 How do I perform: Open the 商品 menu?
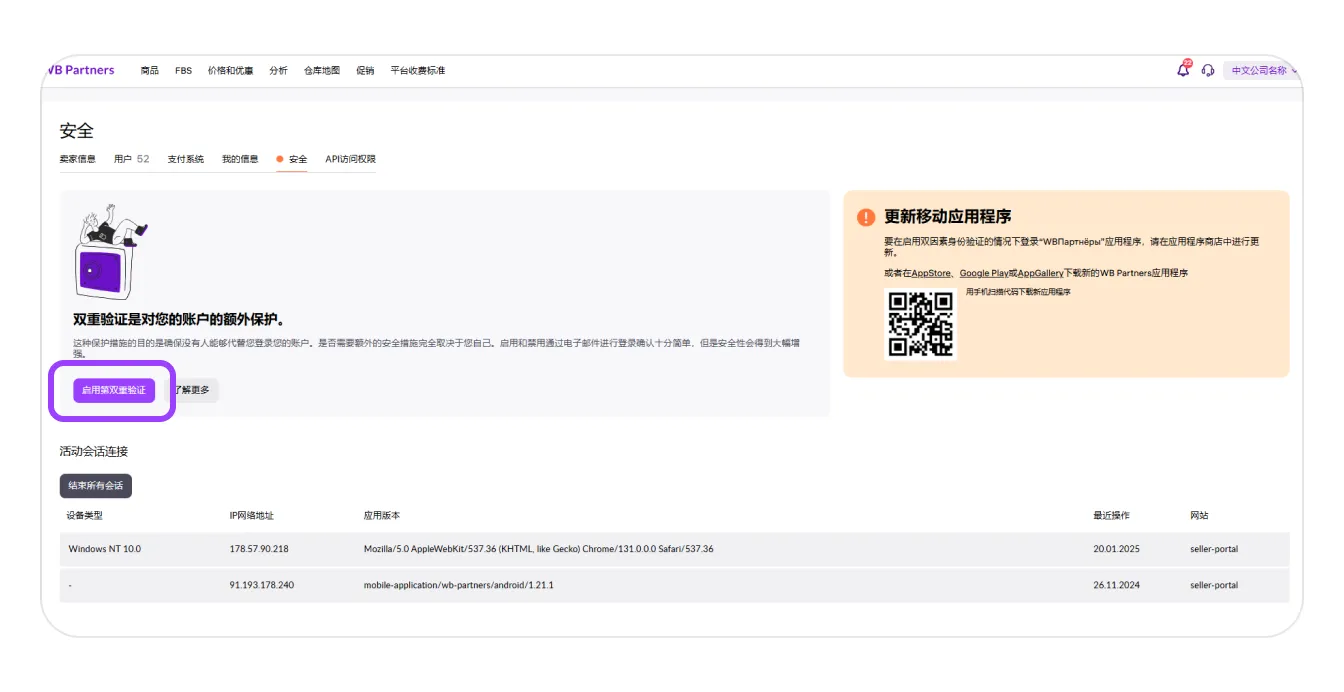(x=150, y=71)
